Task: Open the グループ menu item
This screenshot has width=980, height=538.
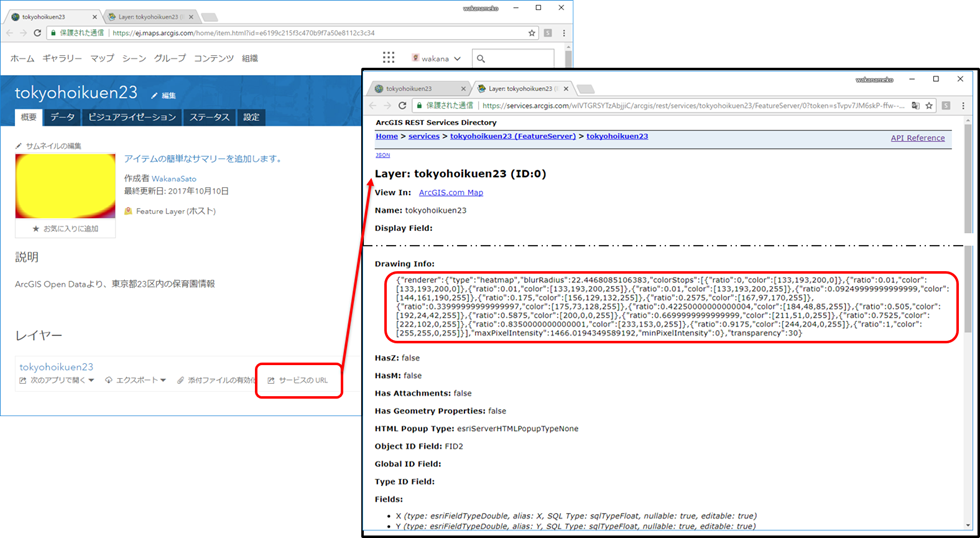Action: click(x=170, y=58)
